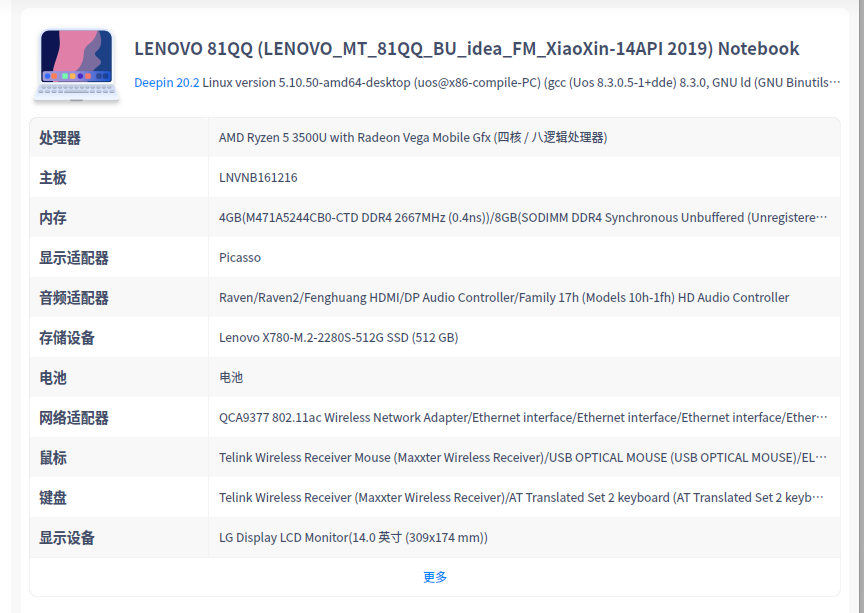Click the 电池 value in the battery row
The width and height of the screenshot is (864, 613).
point(231,378)
